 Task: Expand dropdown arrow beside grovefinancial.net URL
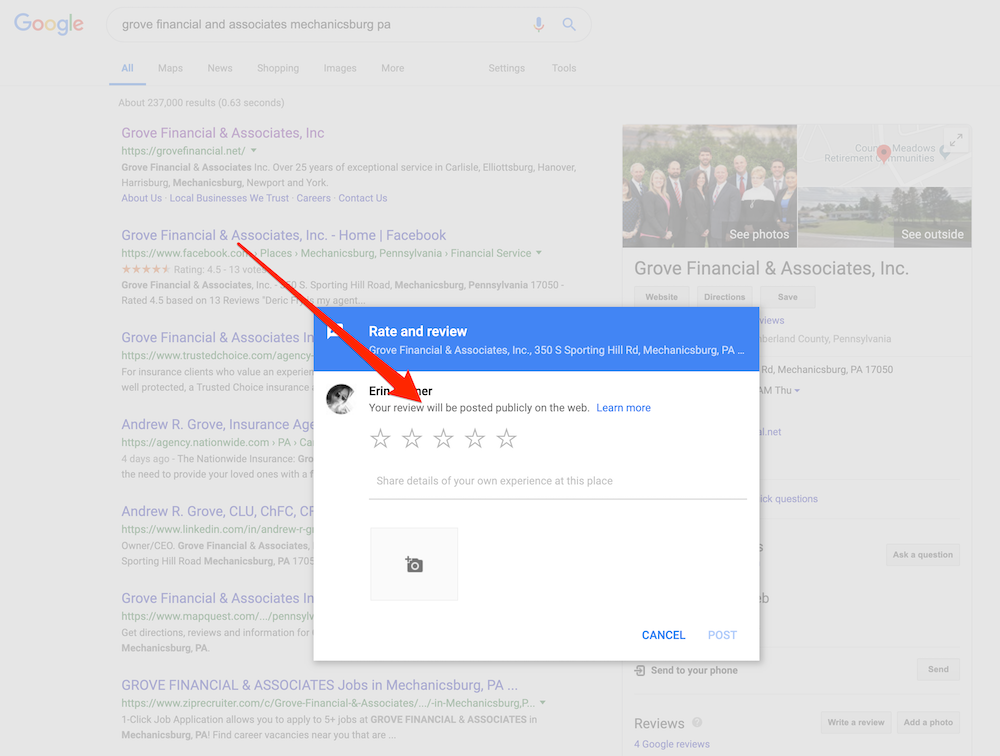pos(253,151)
